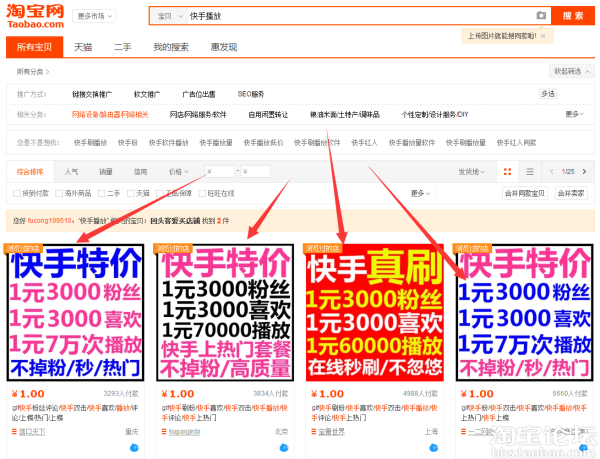Image resolution: width=600 pixels, height=459 pixels.
Task: Click the orange 搜索 button
Action: coord(573,16)
